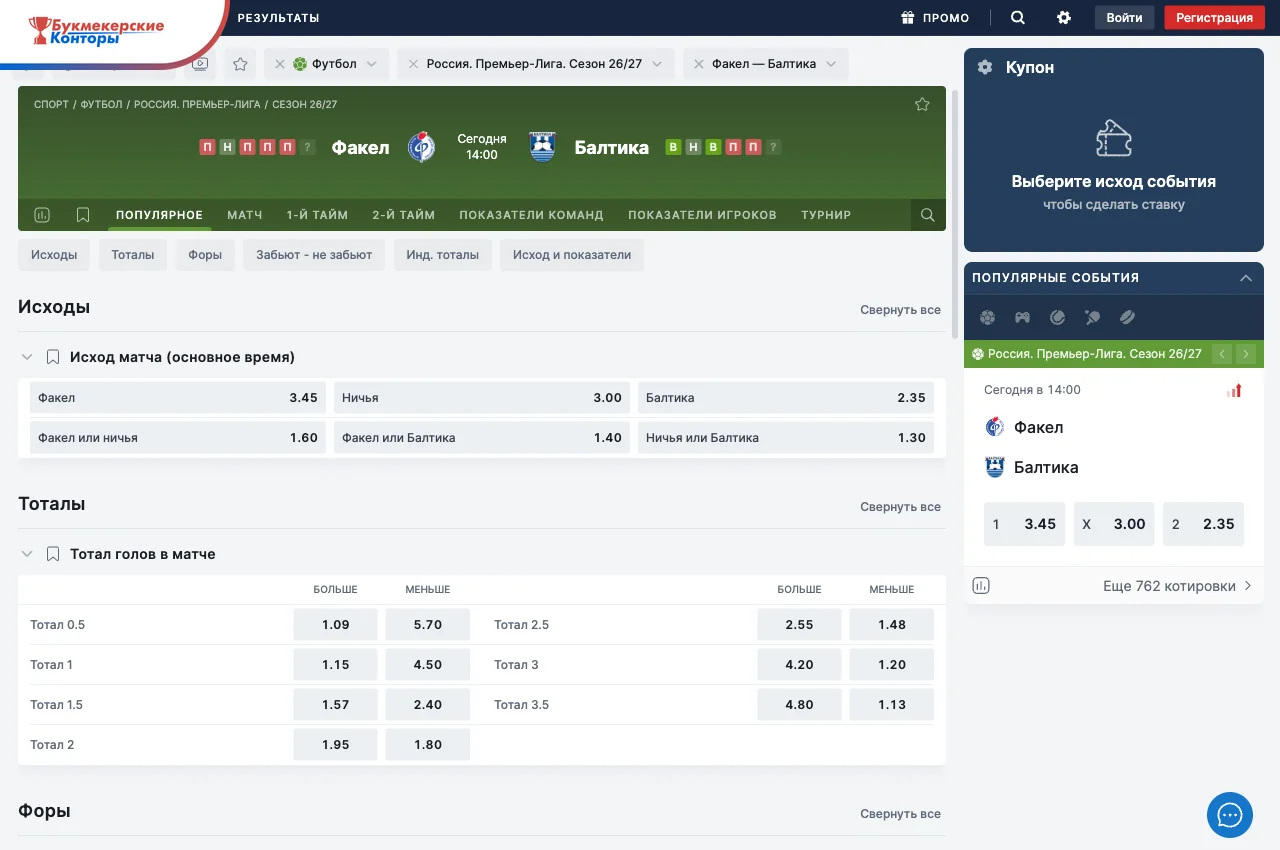Viewport: 1280px width, 850px height.
Task: Search markets with tab bar magnifier
Action: pos(928,215)
